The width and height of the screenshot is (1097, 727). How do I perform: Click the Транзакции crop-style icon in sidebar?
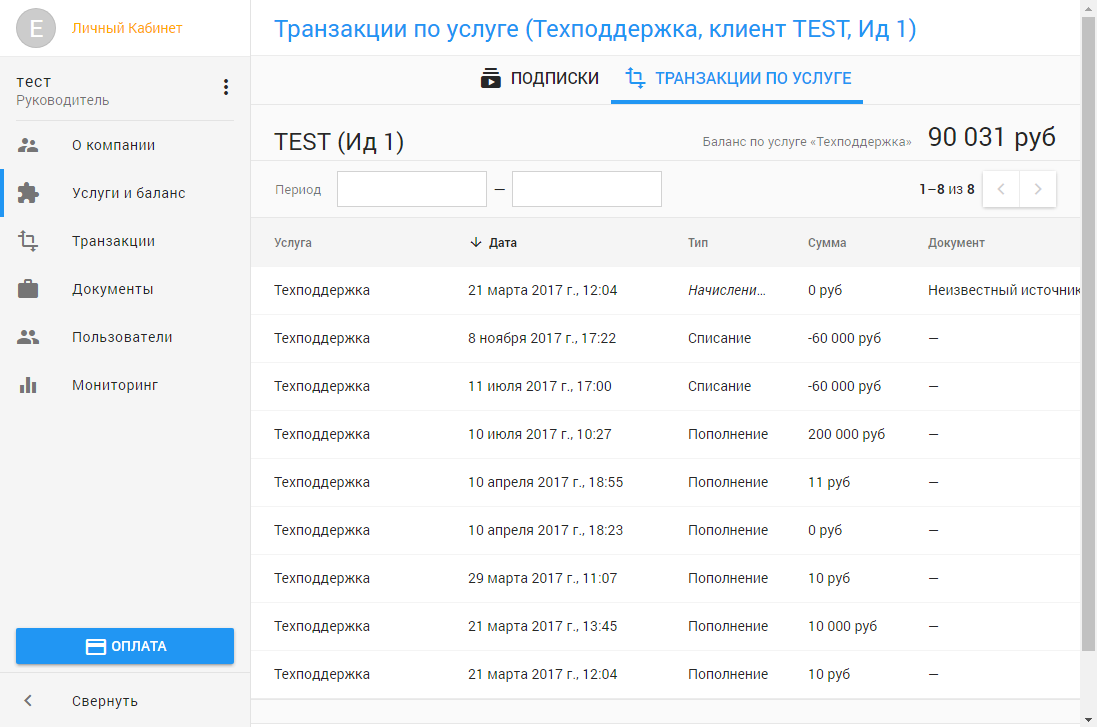pos(28,241)
